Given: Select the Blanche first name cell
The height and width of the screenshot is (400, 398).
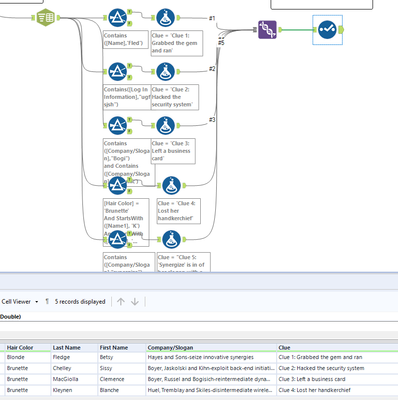Looking at the screenshot, I should pyautogui.click(x=122, y=390).
